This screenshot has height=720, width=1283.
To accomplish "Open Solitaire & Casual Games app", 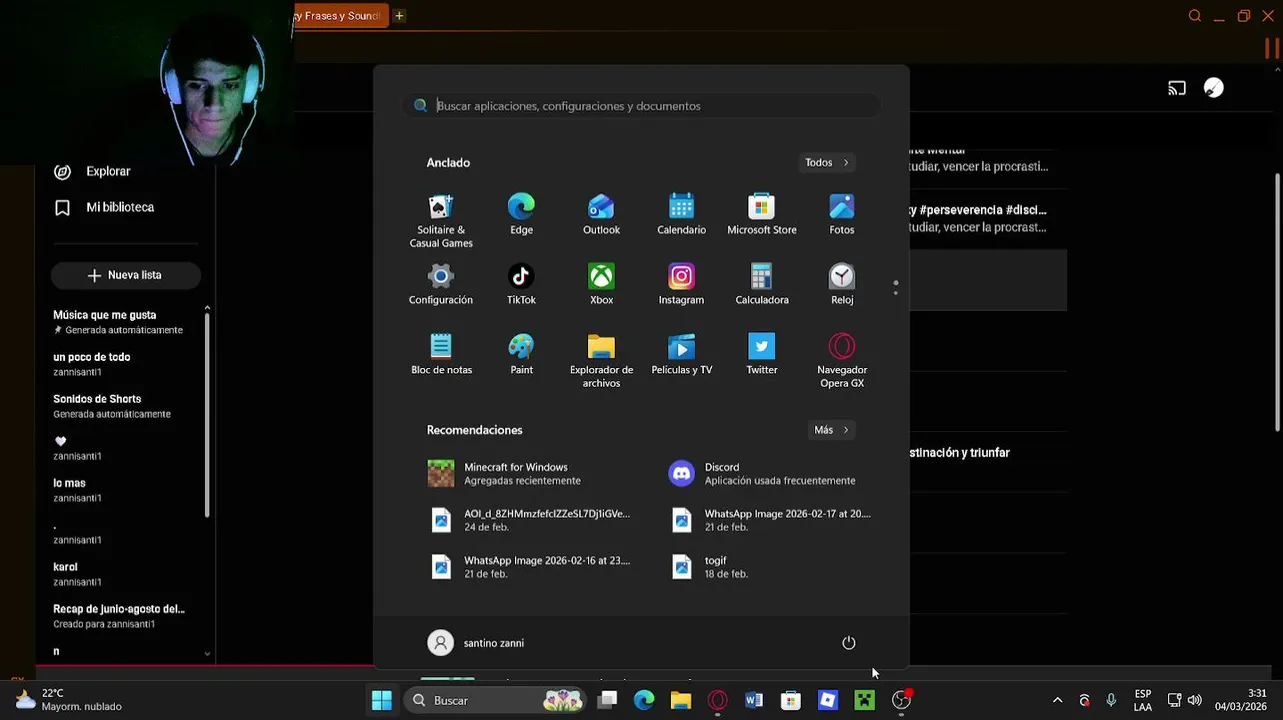I will coord(441,221).
